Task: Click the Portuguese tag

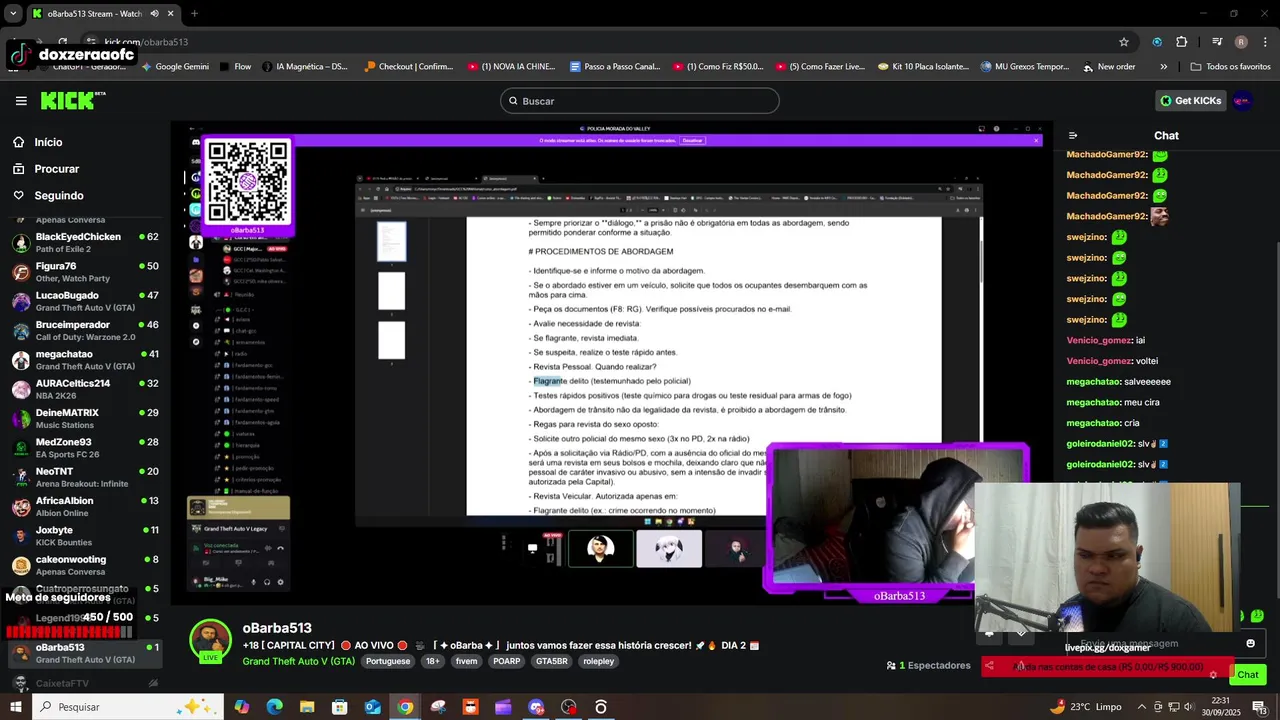Action: pyautogui.click(x=387, y=662)
